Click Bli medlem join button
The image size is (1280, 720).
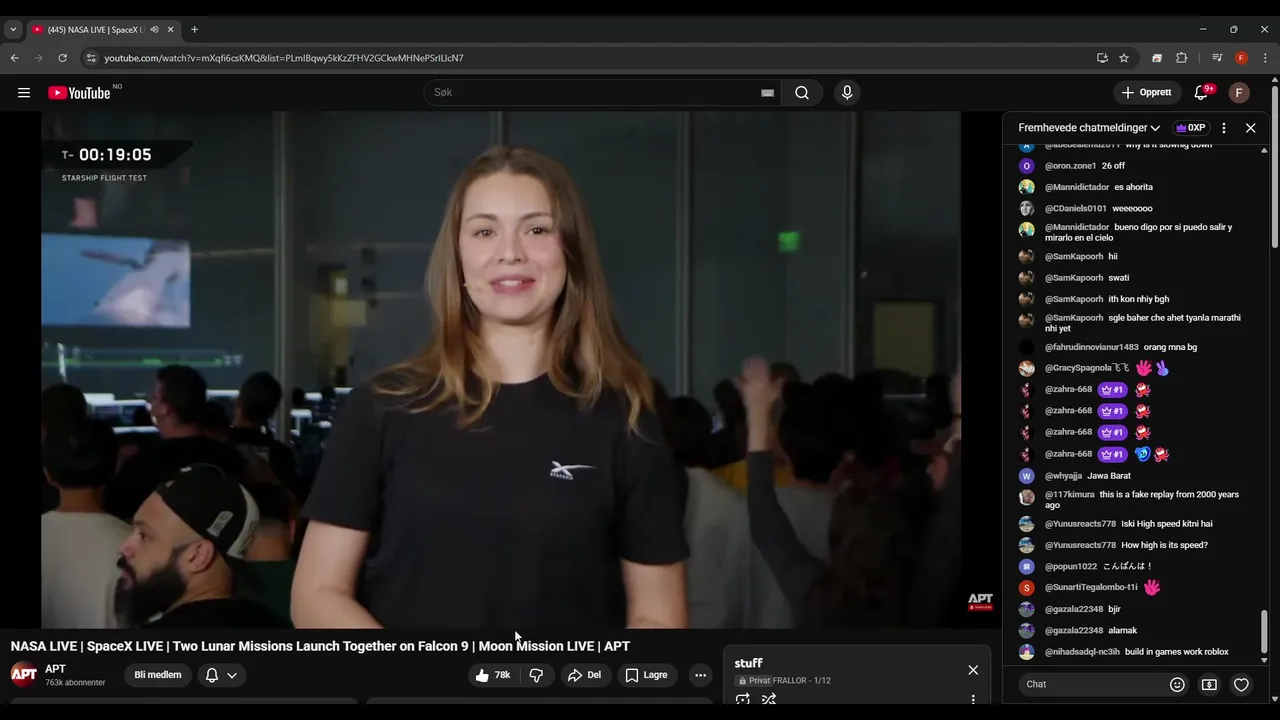tap(158, 675)
